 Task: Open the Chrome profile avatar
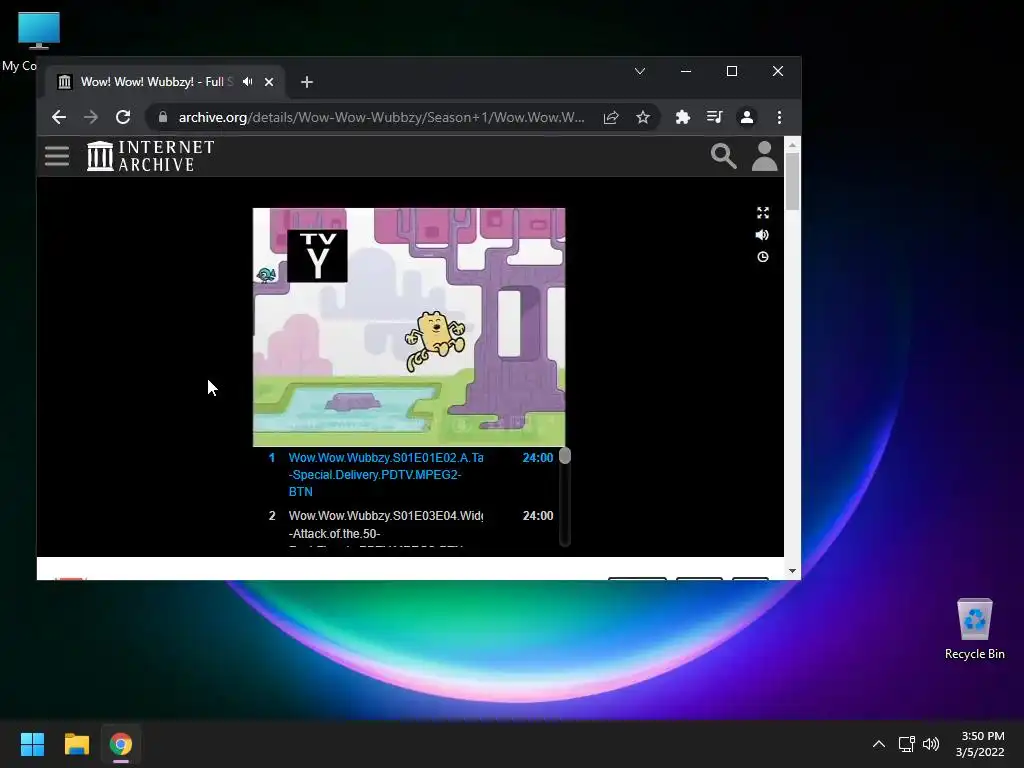(x=746, y=118)
